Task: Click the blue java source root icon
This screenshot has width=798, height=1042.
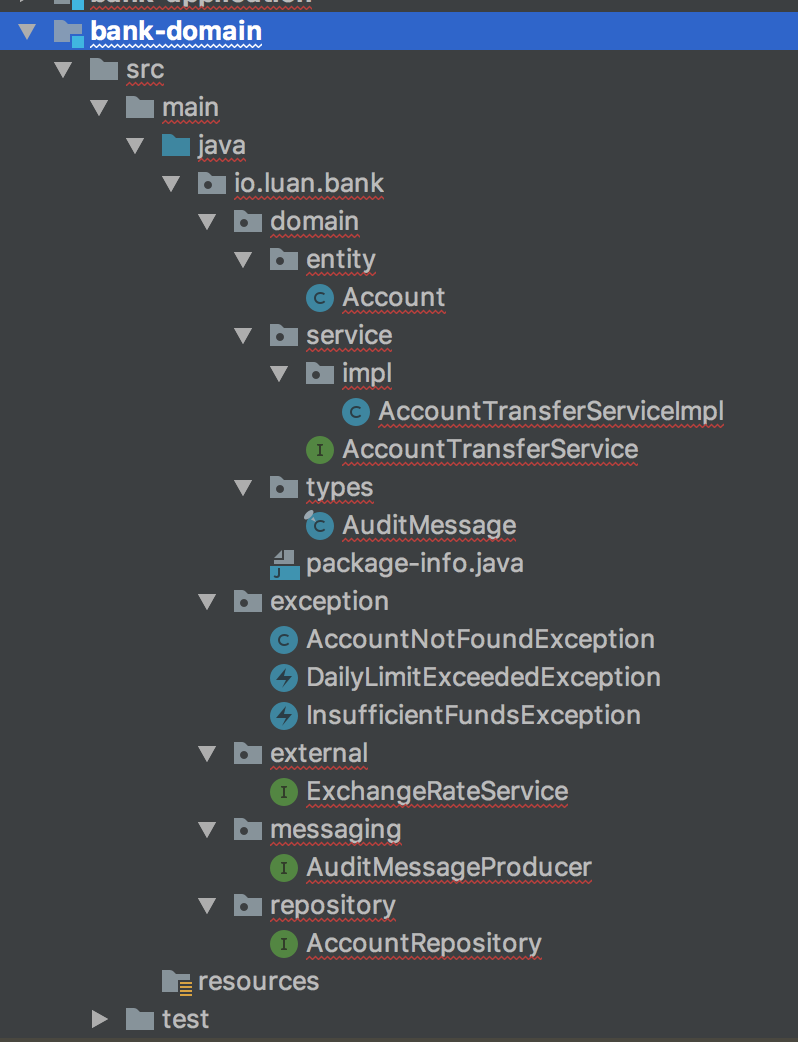Action: pos(175,146)
